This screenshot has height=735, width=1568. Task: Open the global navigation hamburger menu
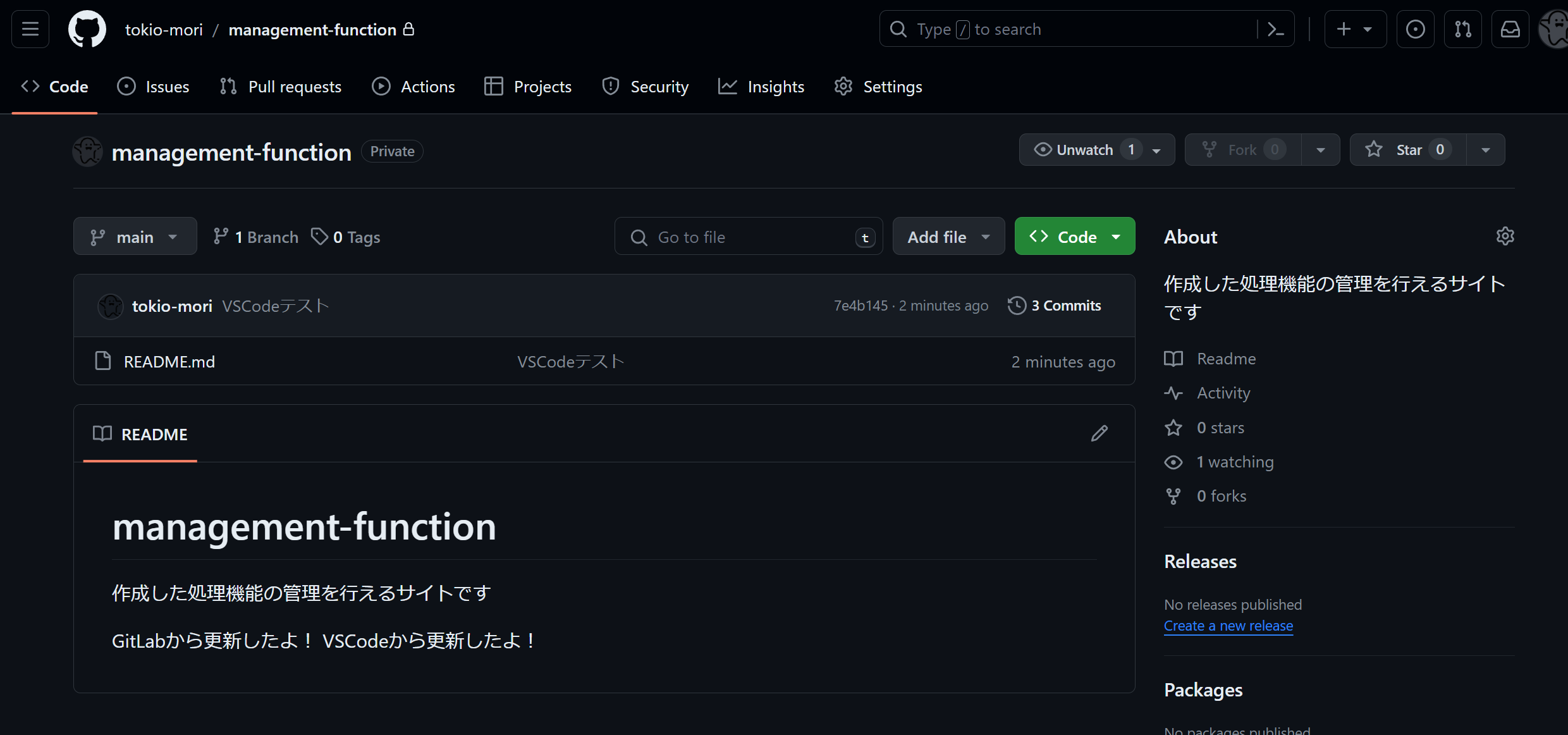click(30, 28)
